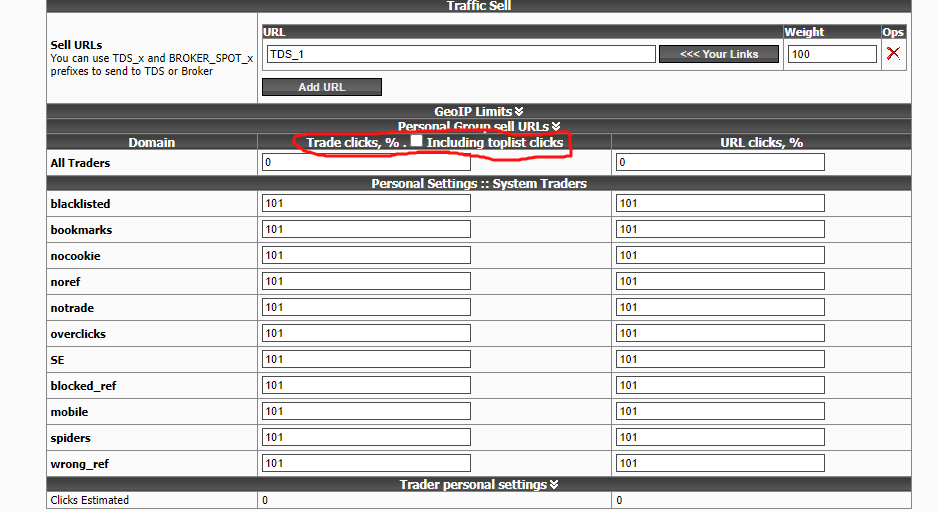
Task: Edit spiders trade clicks field
Action: pyautogui.click(x=366, y=437)
